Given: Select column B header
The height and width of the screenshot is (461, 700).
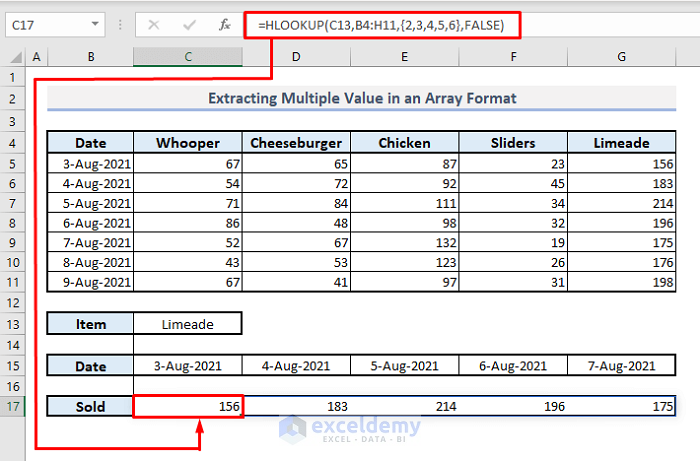Looking at the screenshot, I should [91, 57].
